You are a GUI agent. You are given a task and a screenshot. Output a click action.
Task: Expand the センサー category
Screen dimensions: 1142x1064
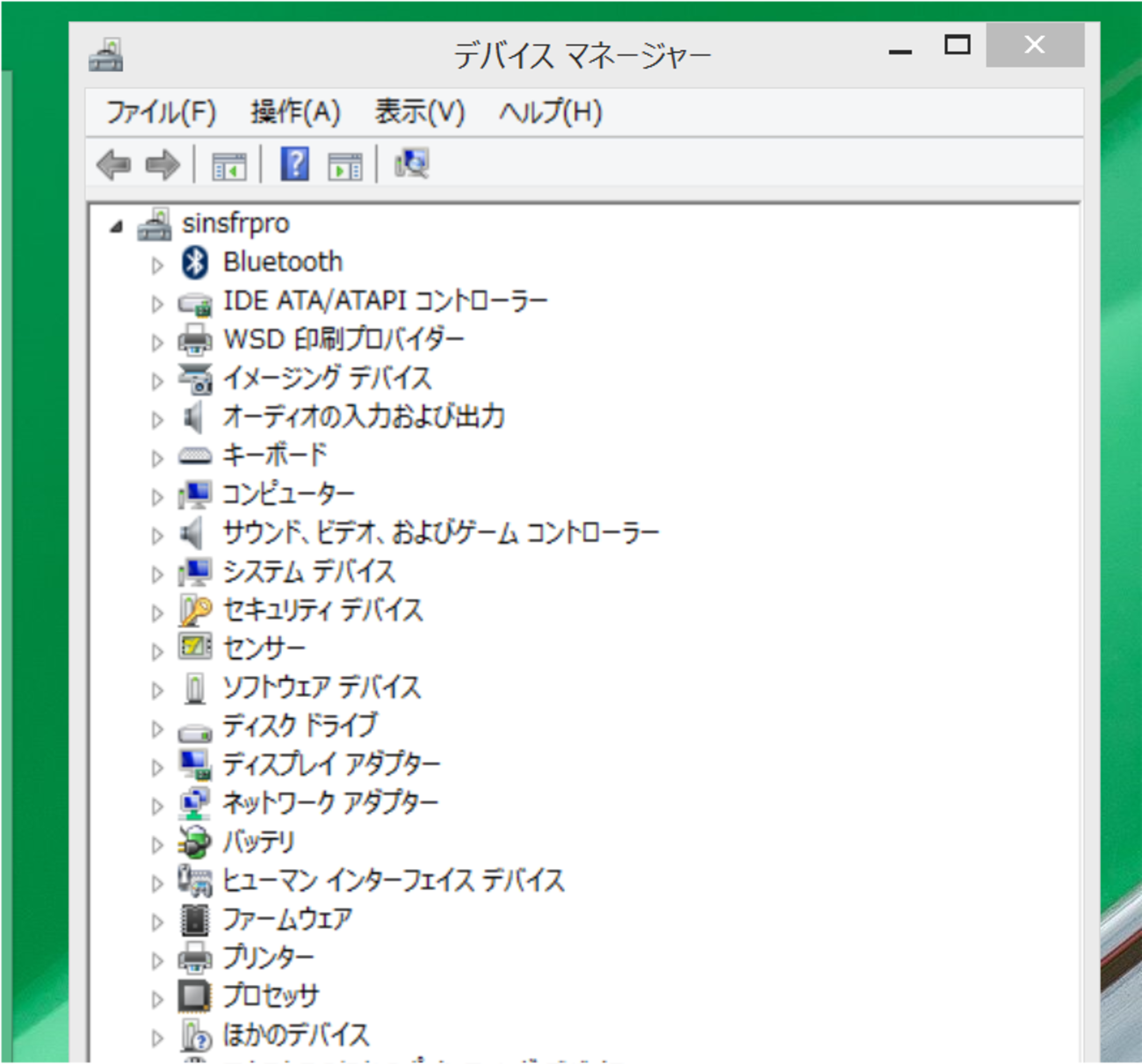click(x=157, y=652)
